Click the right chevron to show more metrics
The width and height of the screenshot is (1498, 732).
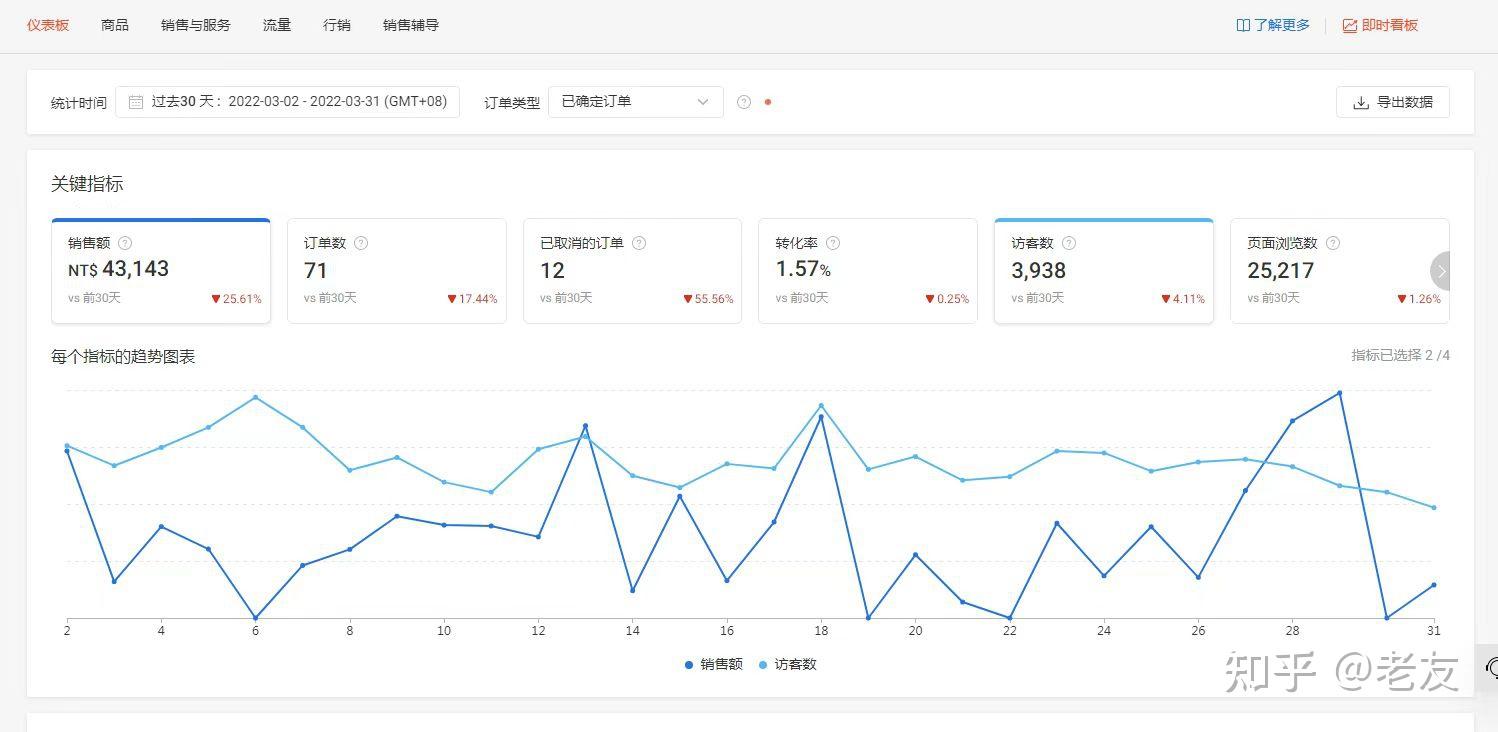point(1440,270)
